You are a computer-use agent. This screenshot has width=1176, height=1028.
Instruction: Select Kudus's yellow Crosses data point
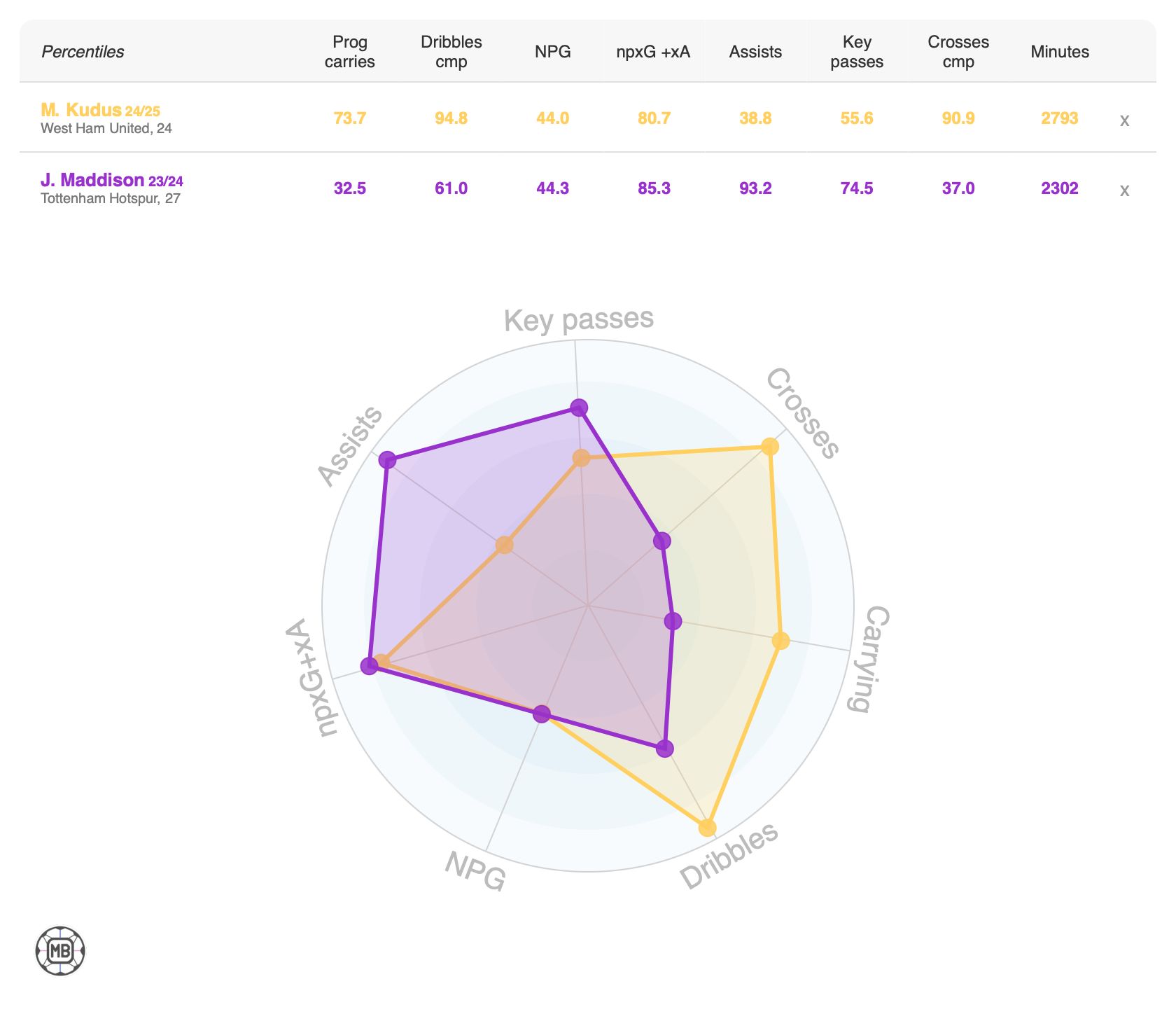(x=770, y=446)
